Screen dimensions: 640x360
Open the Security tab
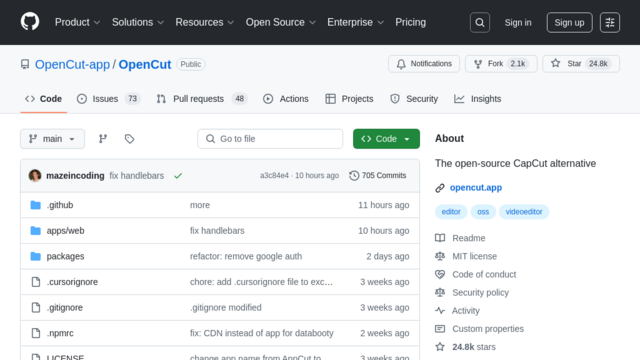tap(414, 99)
